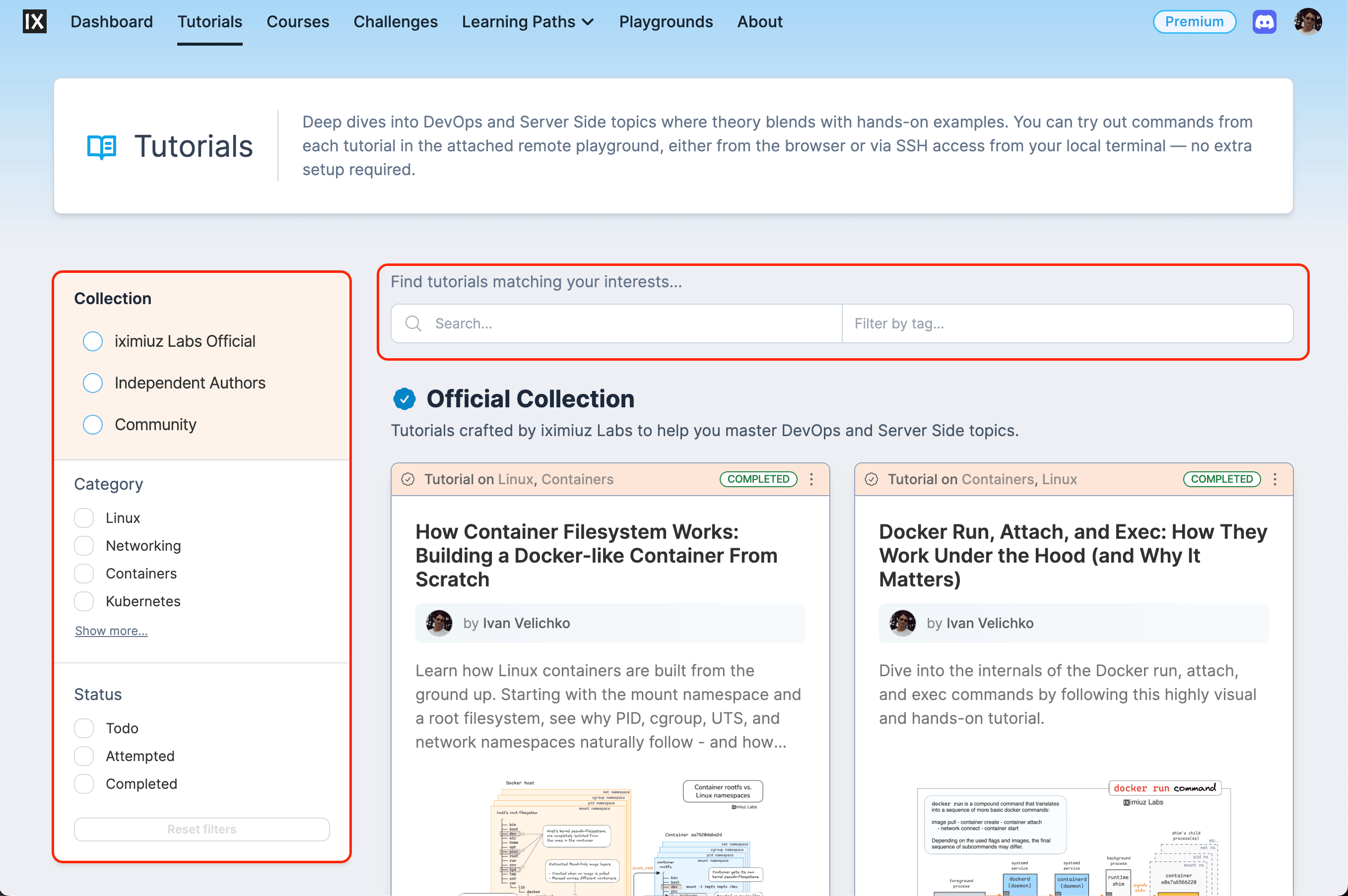Click your profile avatar in the navbar
This screenshot has height=896, width=1348.
(1308, 21)
